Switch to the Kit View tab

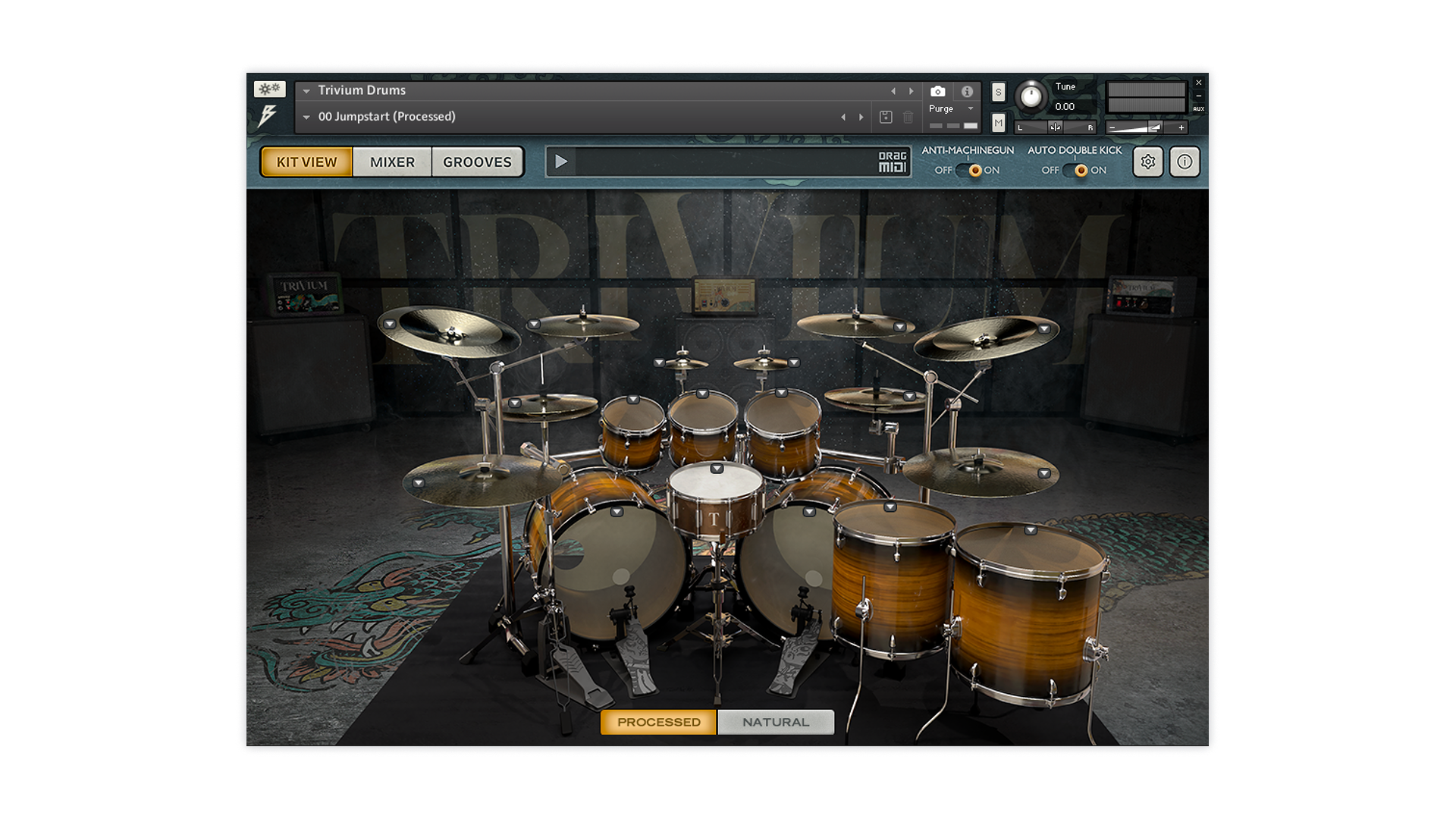(306, 162)
